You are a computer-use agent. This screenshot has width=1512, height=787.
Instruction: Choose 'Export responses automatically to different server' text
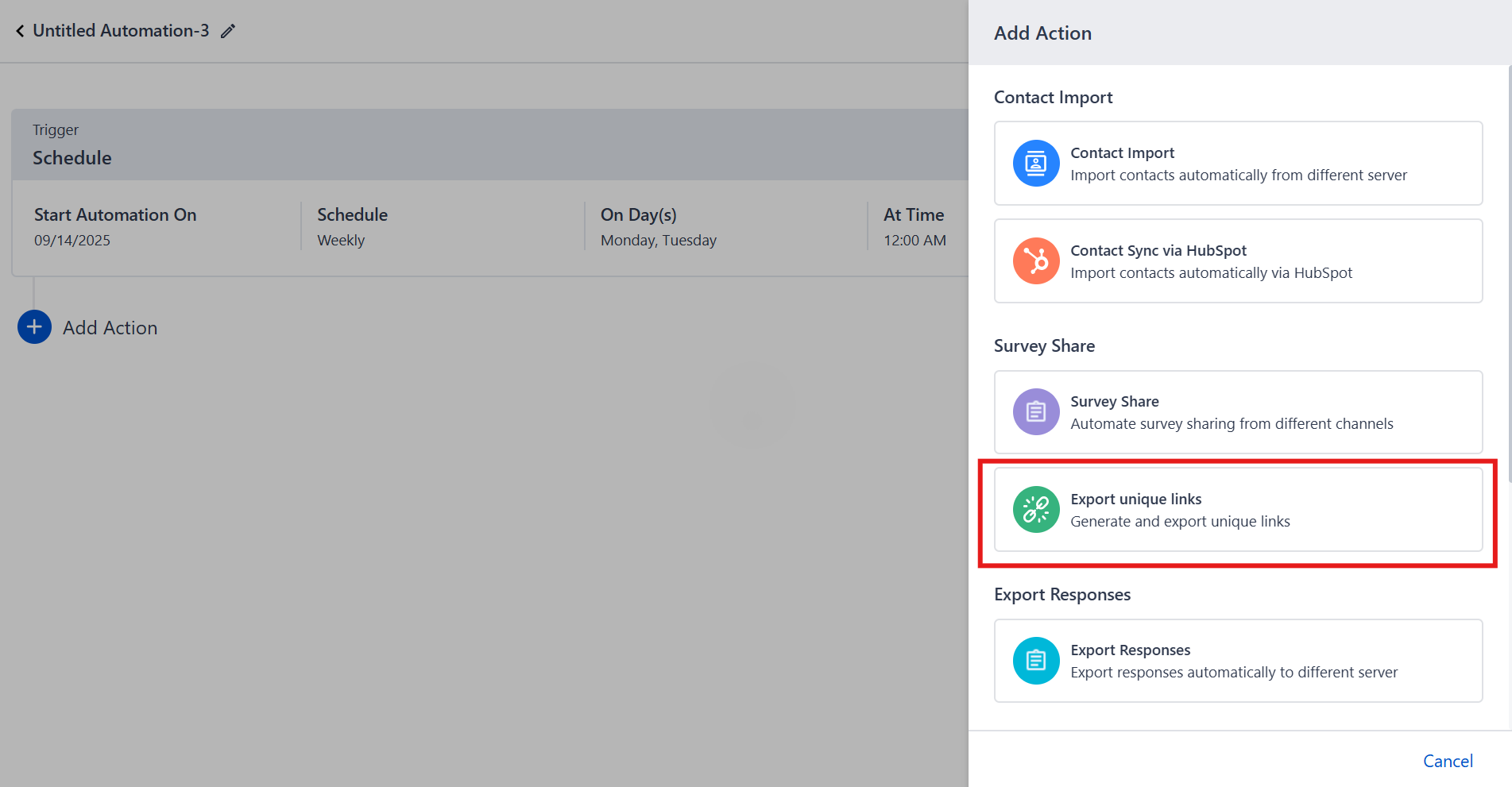(x=1233, y=673)
